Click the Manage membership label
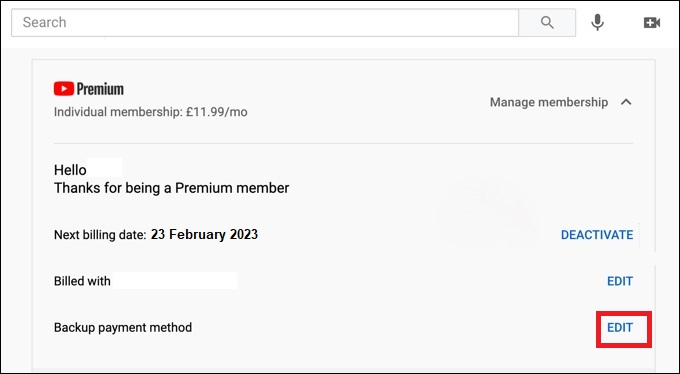Viewport: 680px width, 374px height. 549,102
